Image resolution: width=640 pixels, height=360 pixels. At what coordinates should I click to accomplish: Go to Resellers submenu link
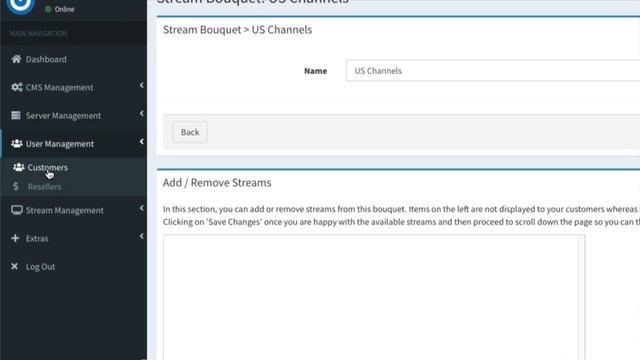coord(44,187)
